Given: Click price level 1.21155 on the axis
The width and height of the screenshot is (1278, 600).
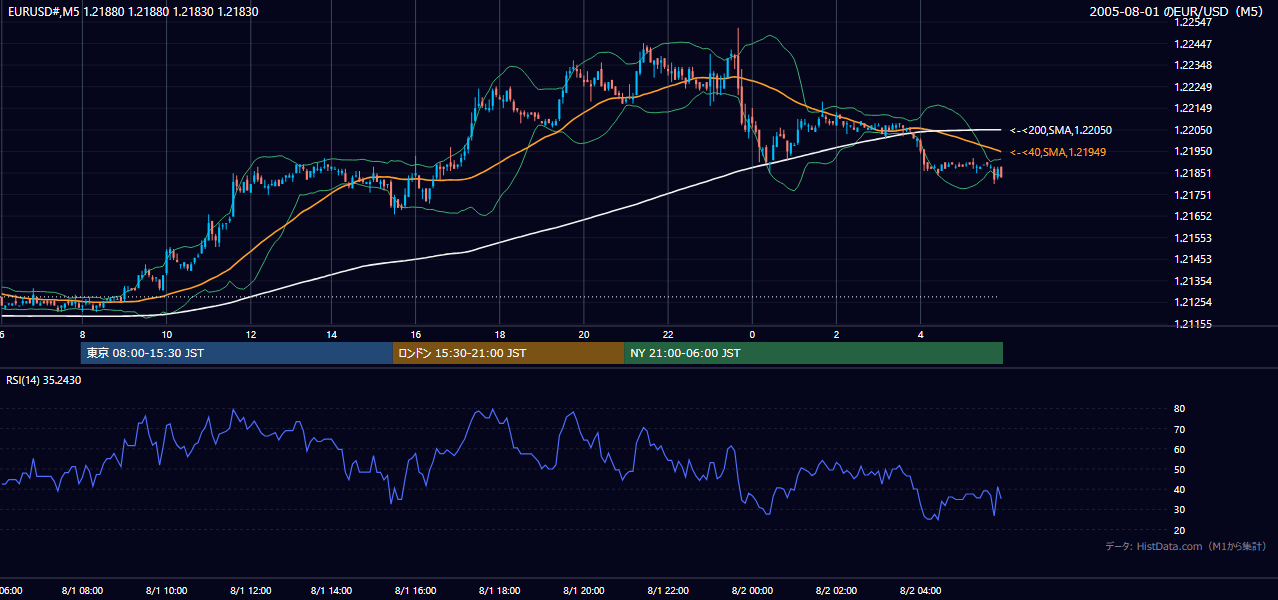Looking at the screenshot, I should point(1194,324).
